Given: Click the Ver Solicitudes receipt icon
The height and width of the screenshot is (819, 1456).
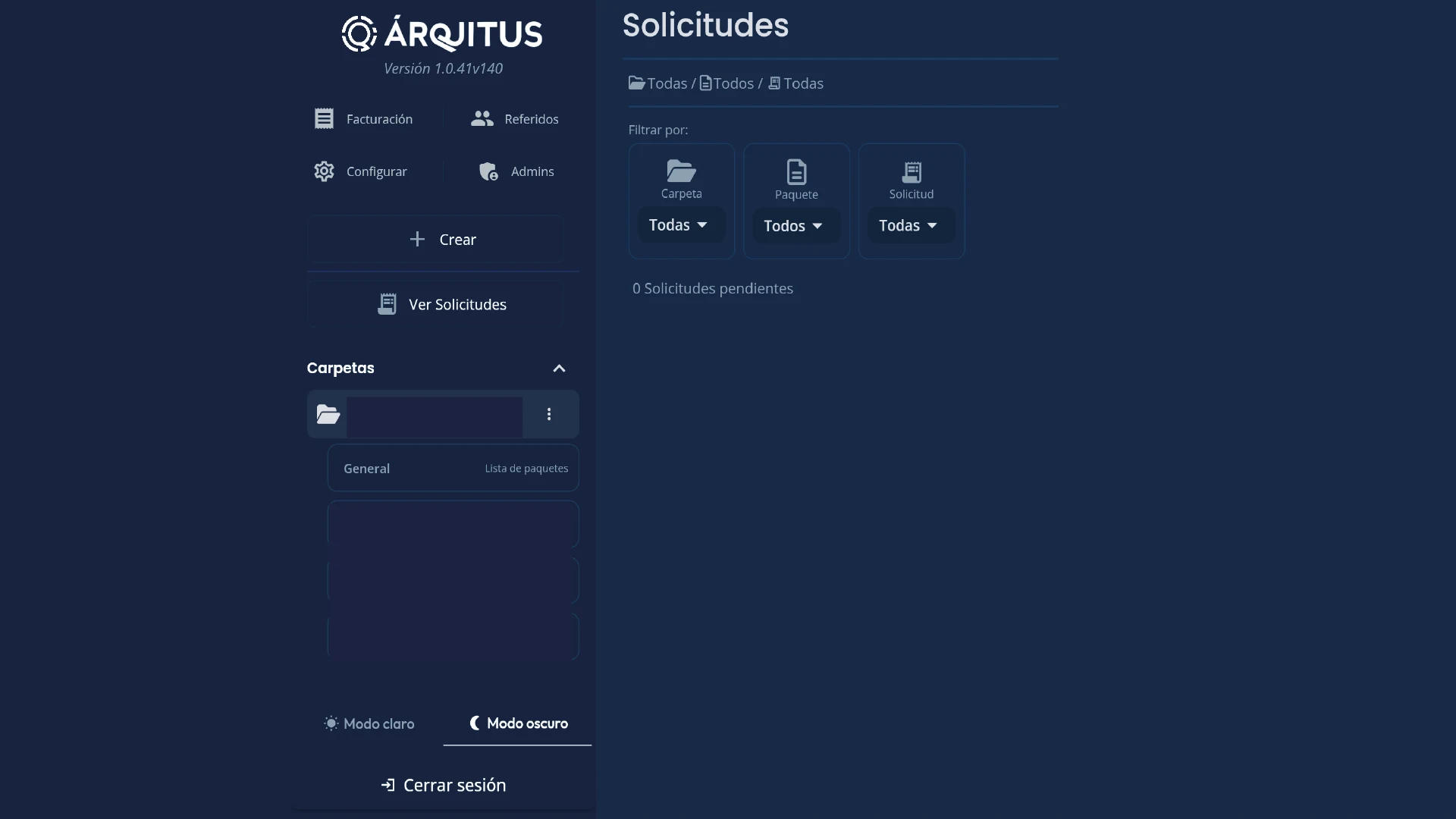Looking at the screenshot, I should (387, 304).
